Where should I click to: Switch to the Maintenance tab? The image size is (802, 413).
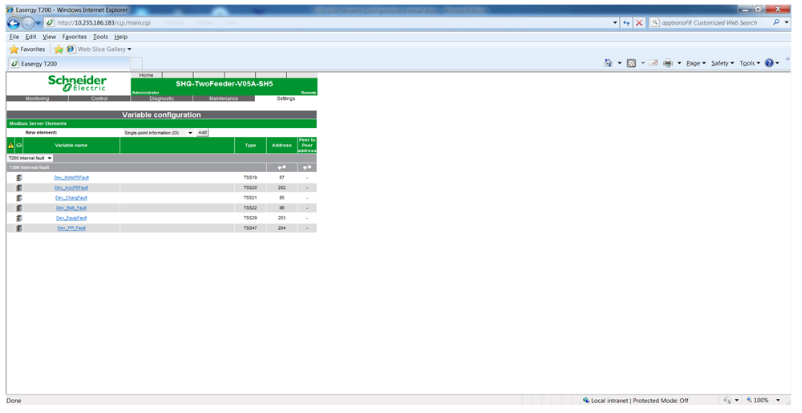click(x=224, y=98)
